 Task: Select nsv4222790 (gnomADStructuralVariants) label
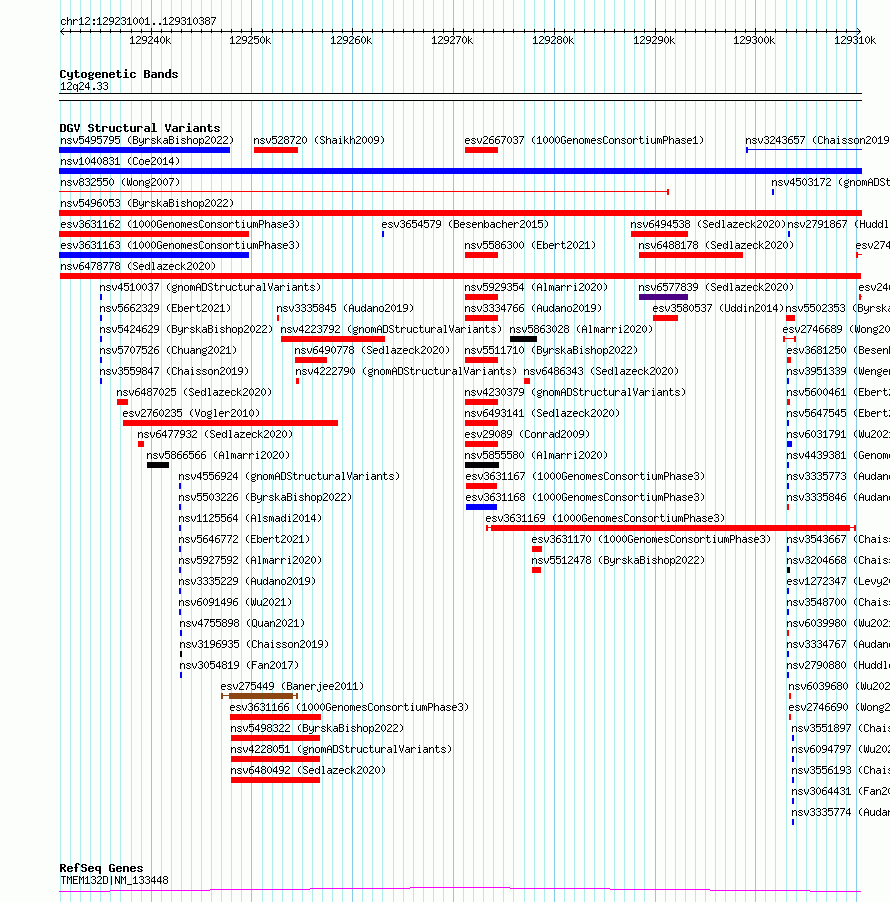406,371
